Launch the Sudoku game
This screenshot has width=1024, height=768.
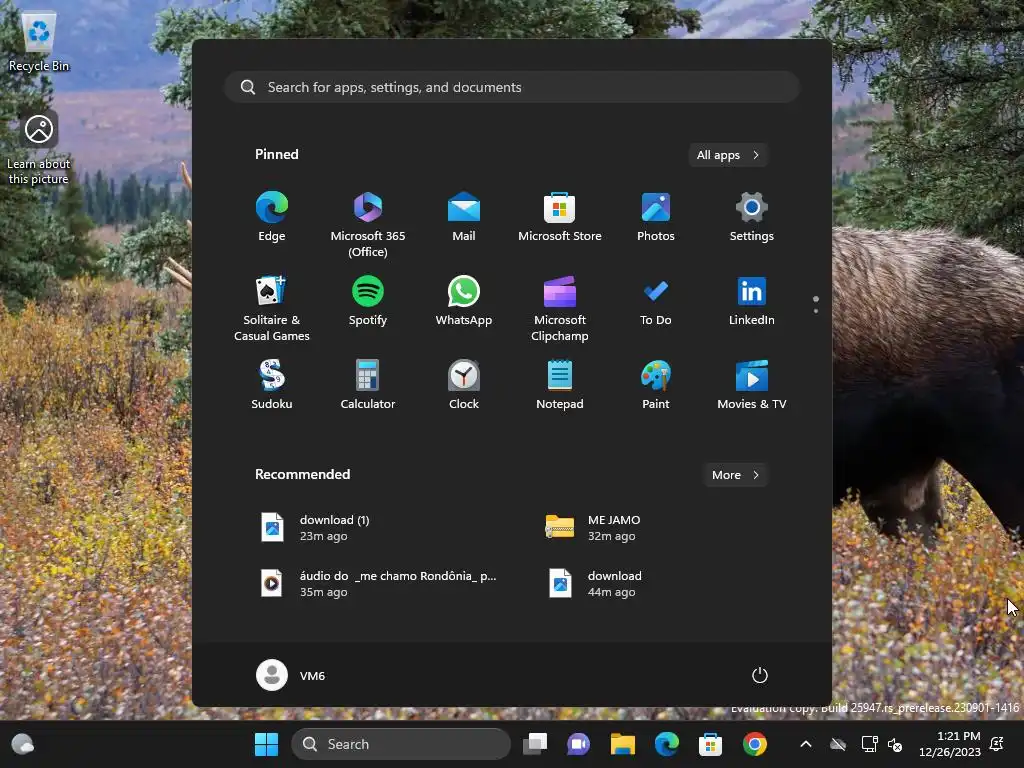[272, 385]
